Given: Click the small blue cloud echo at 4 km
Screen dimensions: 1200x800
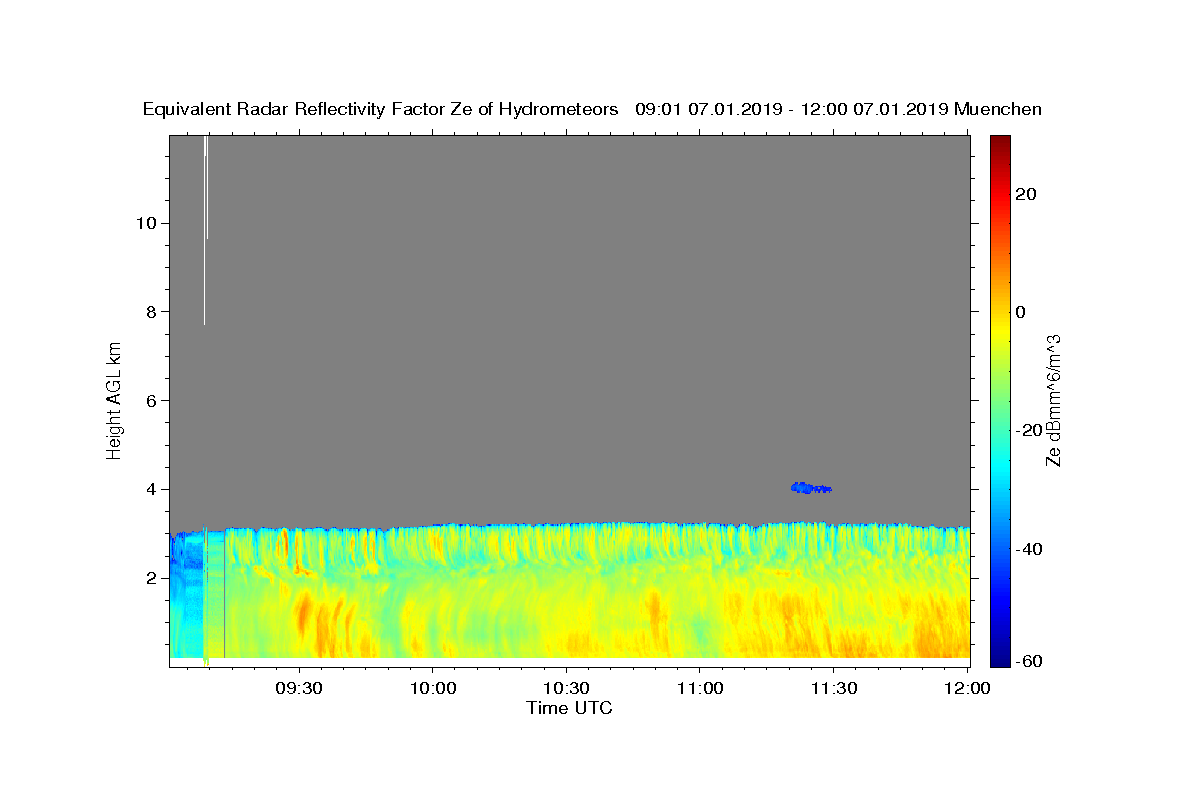Looking at the screenshot, I should pyautogui.click(x=811, y=488).
